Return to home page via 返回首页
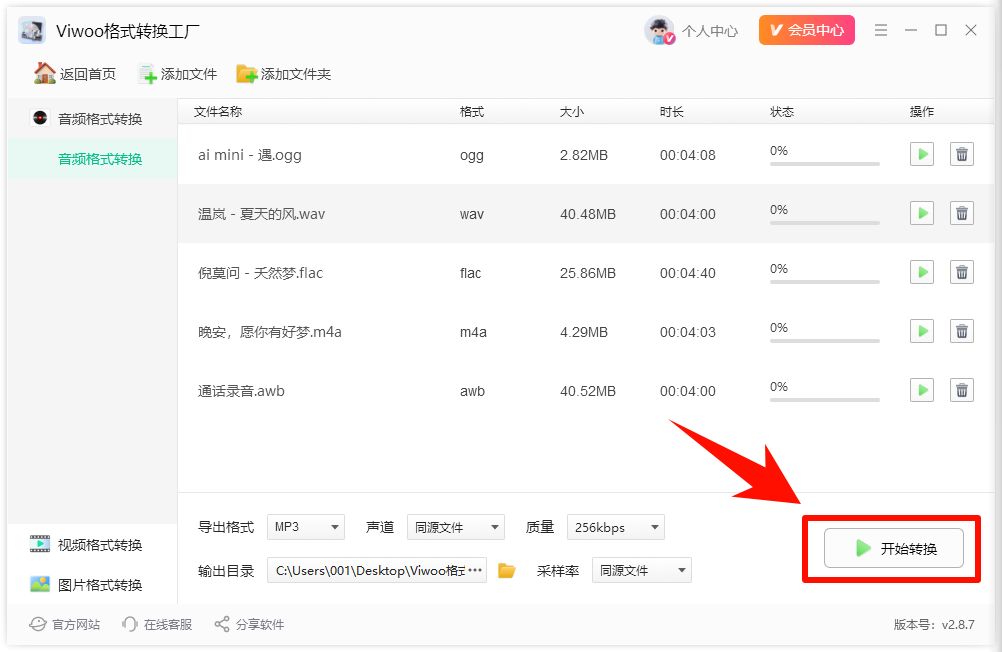The width and height of the screenshot is (1002, 652). 75,74
